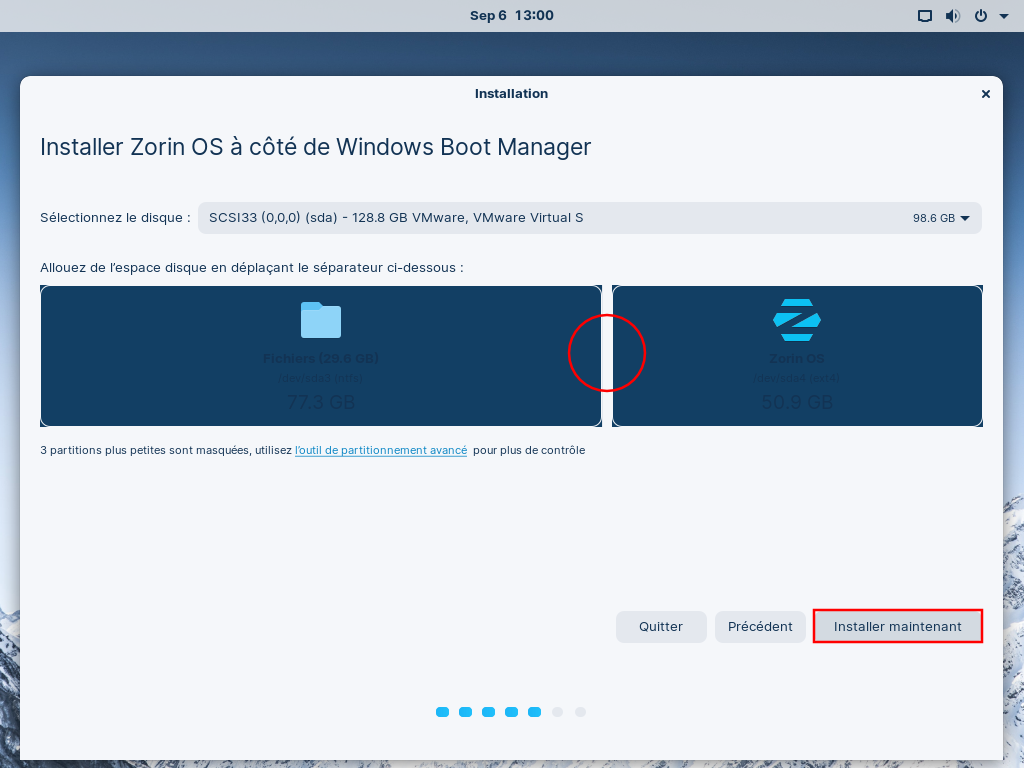Open the volume control in top bar
Viewport: 1024px width, 768px height.
coord(952,16)
